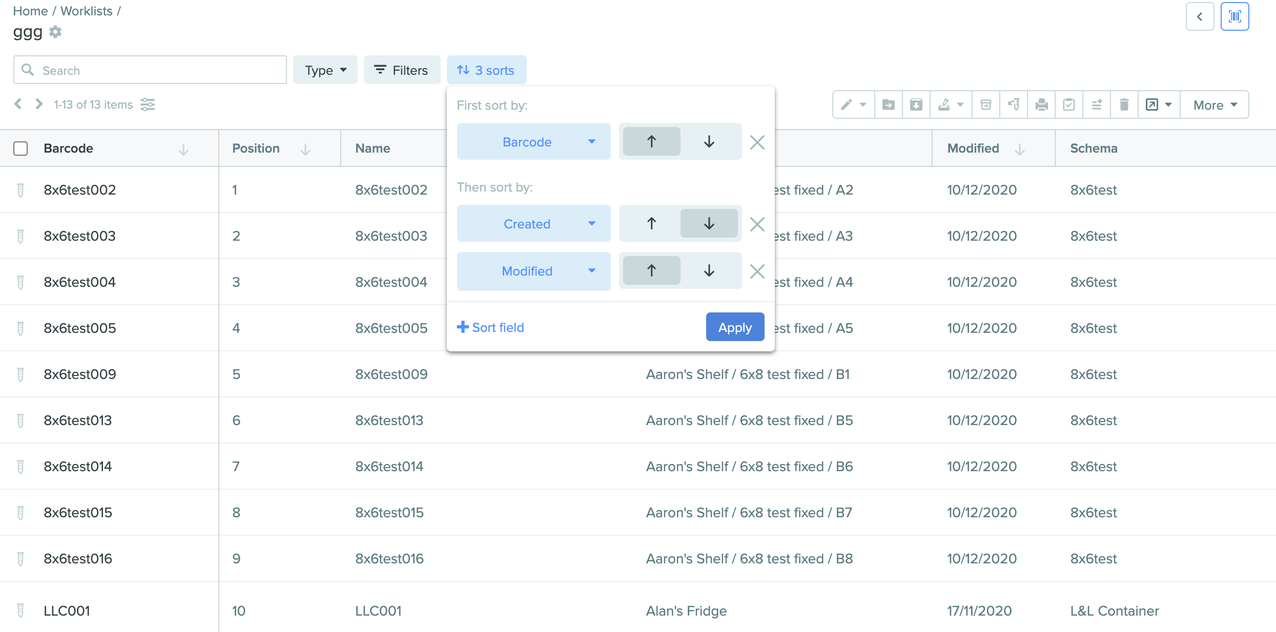This screenshot has height=632, width=1276.
Task: Go to Worklists in the breadcrumb
Action: (x=86, y=11)
